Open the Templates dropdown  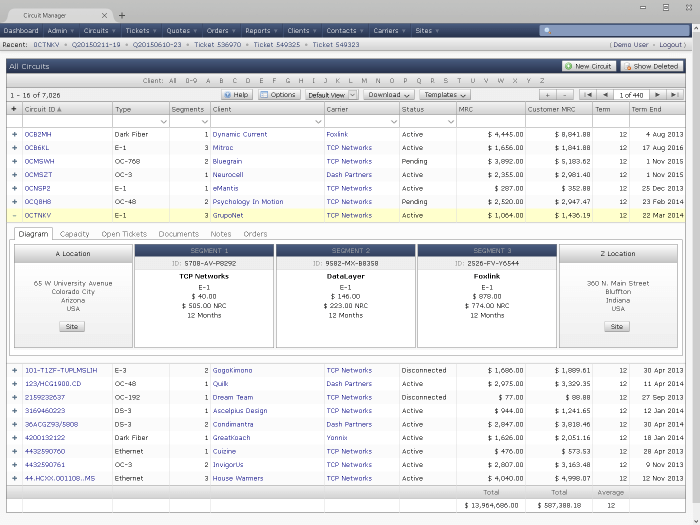[x=446, y=94]
